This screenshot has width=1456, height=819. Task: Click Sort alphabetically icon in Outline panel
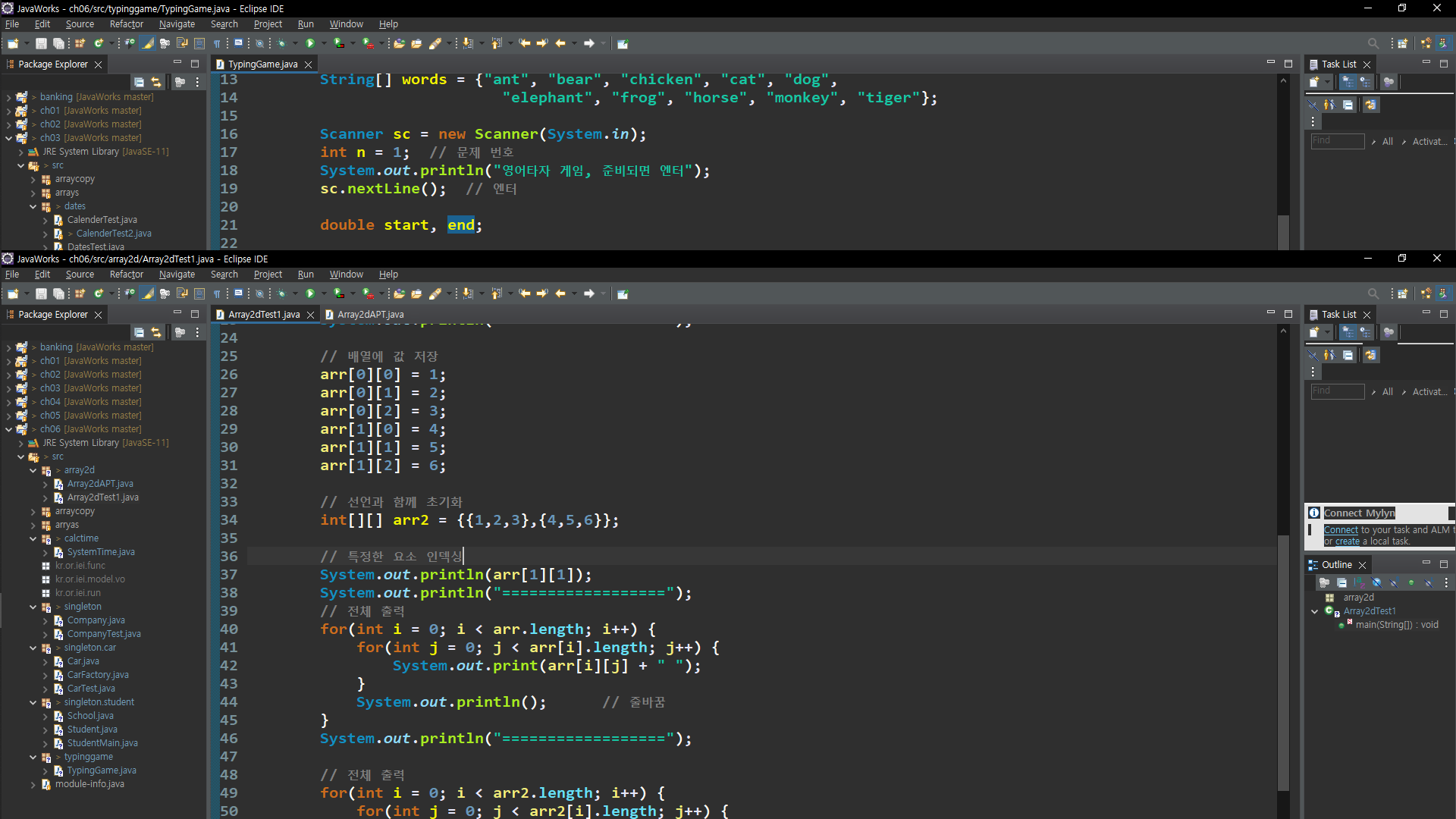coord(1359,582)
